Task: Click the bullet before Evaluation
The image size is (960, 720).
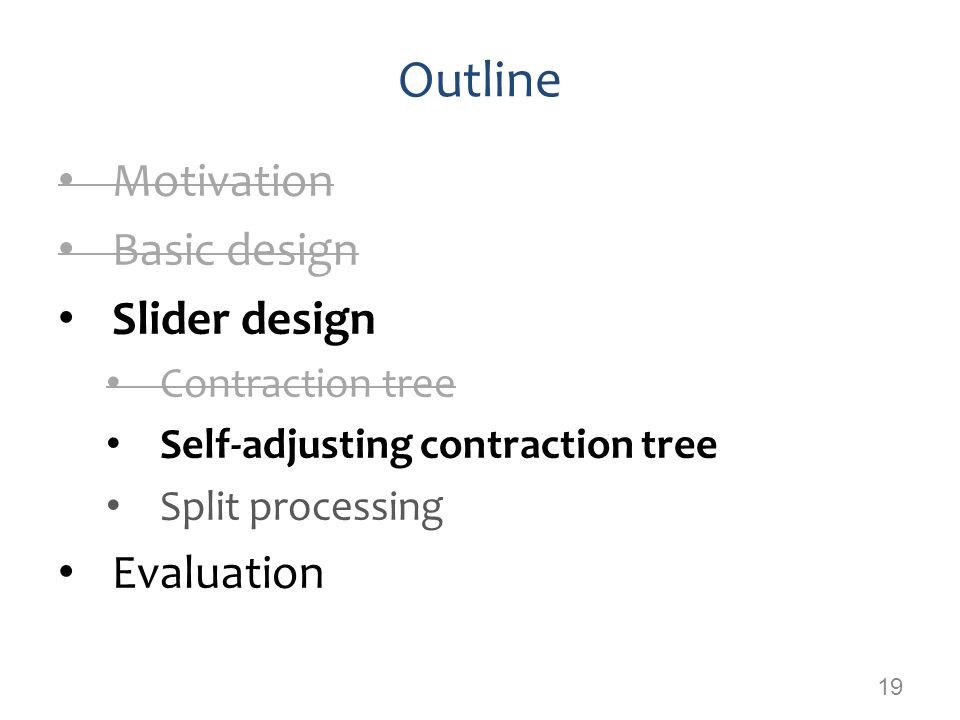Action: [66, 571]
